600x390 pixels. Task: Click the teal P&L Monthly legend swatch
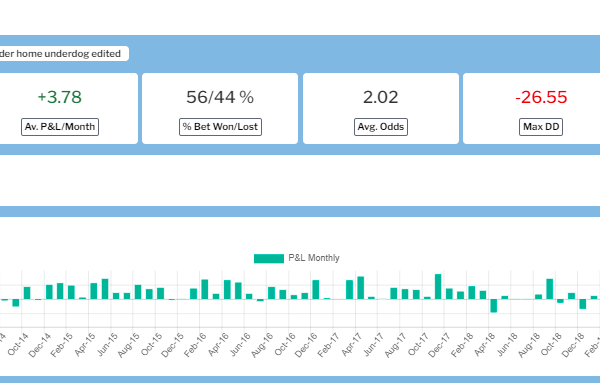(269, 259)
